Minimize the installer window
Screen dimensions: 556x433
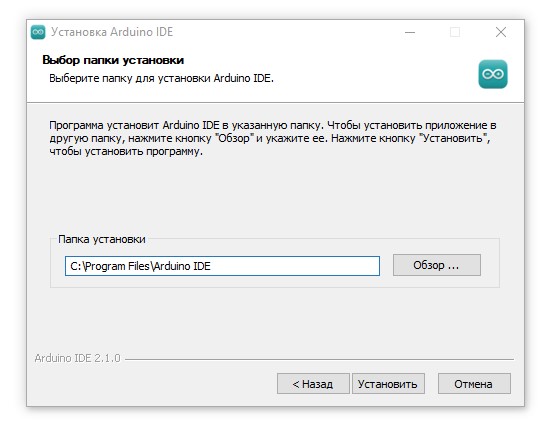[410, 32]
